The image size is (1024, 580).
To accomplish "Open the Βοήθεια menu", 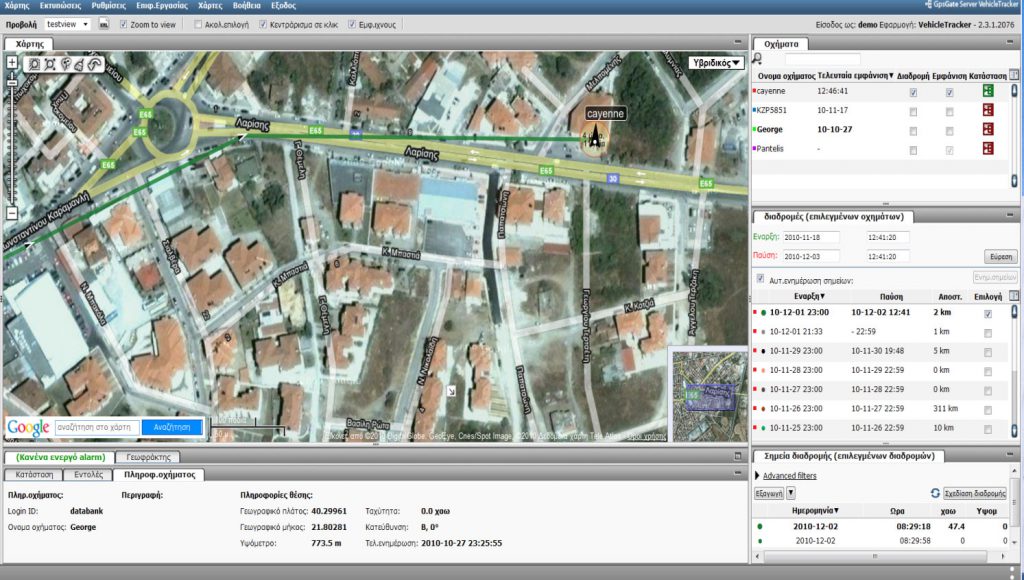I will [246, 5].
